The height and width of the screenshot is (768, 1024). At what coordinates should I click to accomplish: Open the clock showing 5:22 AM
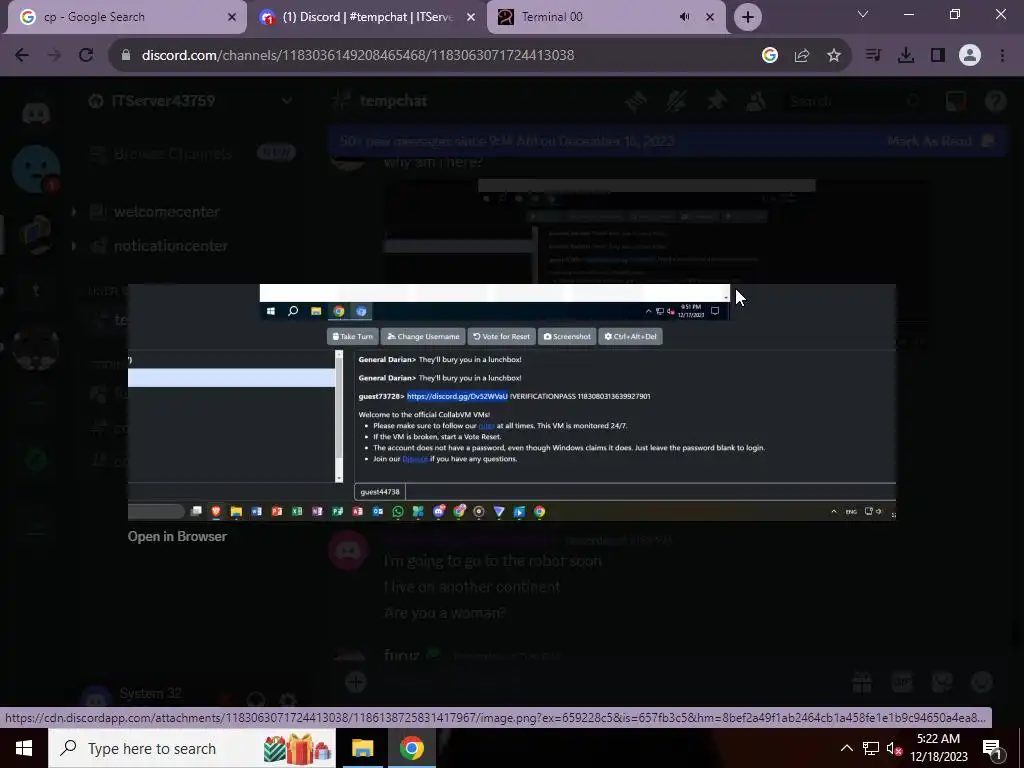point(938,748)
